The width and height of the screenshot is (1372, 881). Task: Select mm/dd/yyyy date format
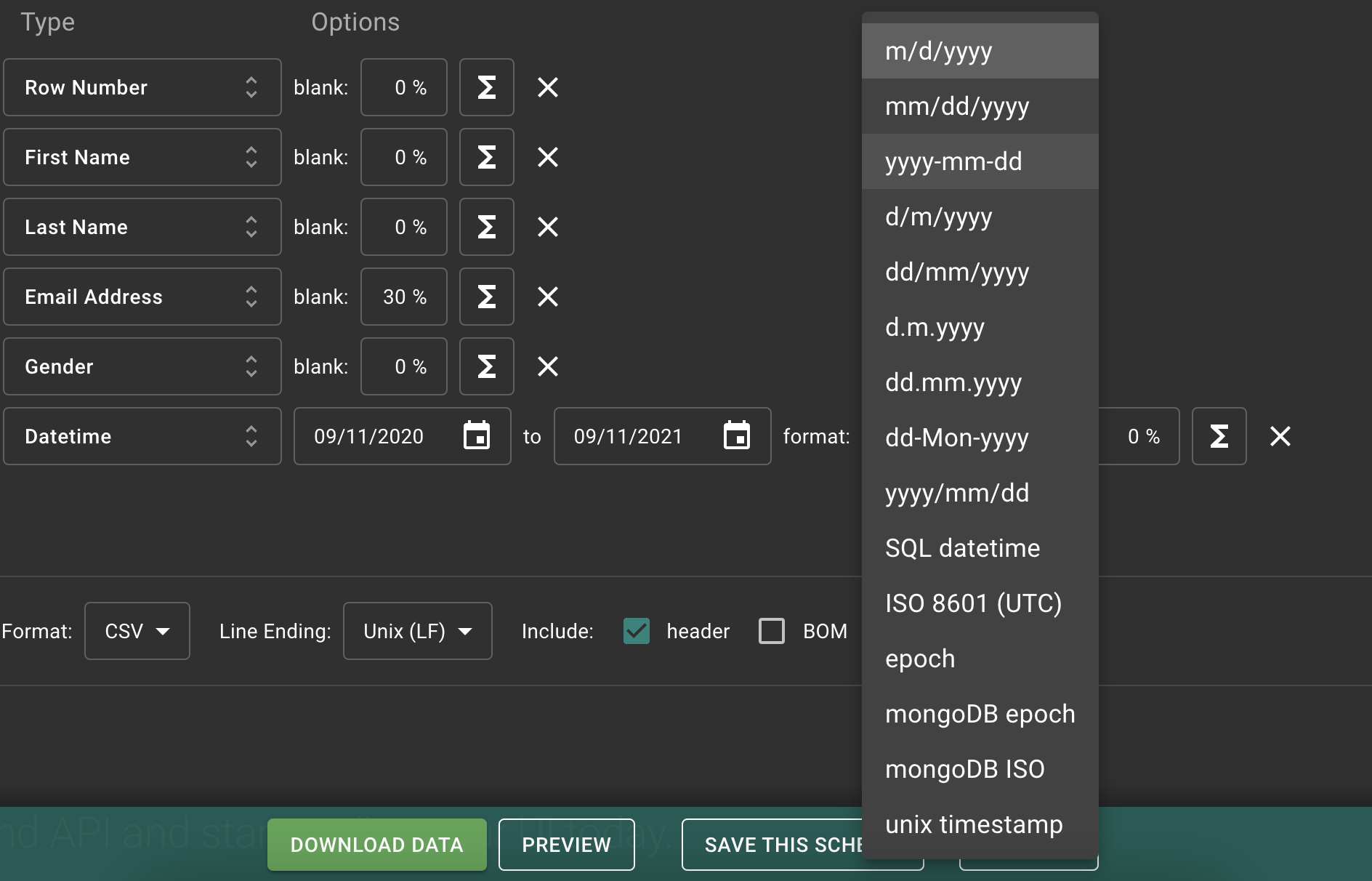tap(980, 106)
